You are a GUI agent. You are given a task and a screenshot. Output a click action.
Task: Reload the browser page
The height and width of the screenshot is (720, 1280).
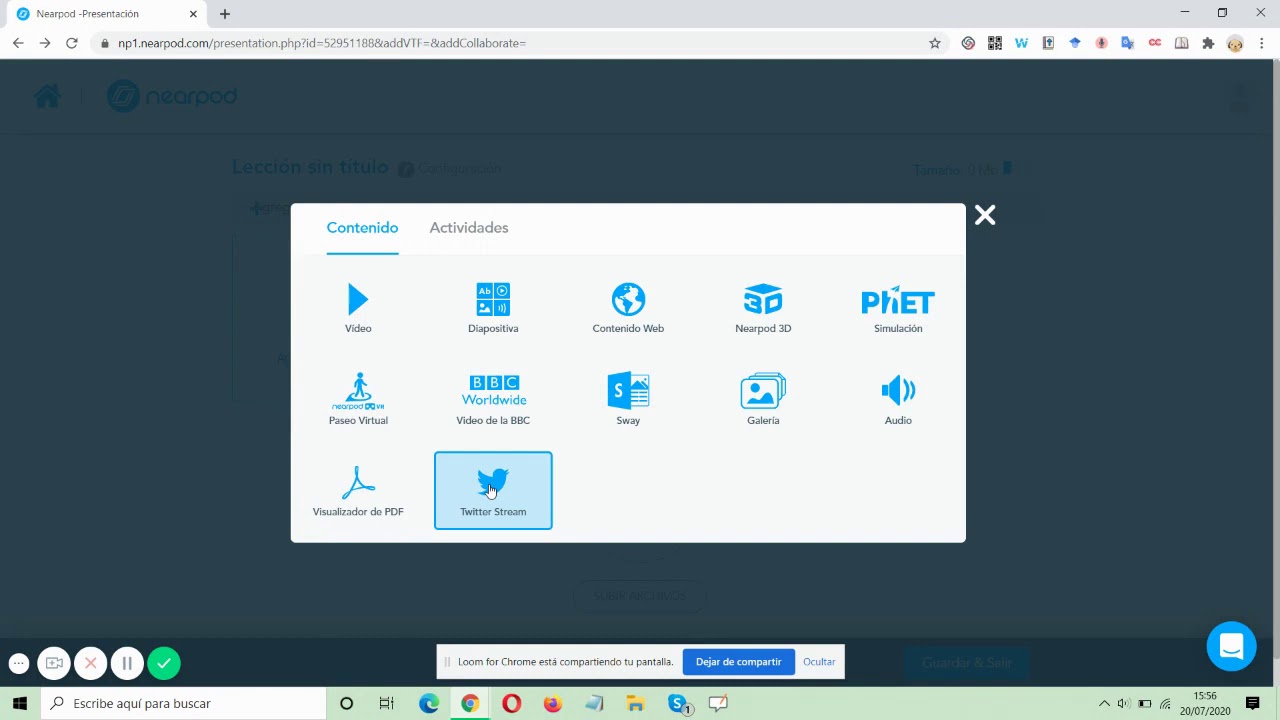tap(72, 43)
